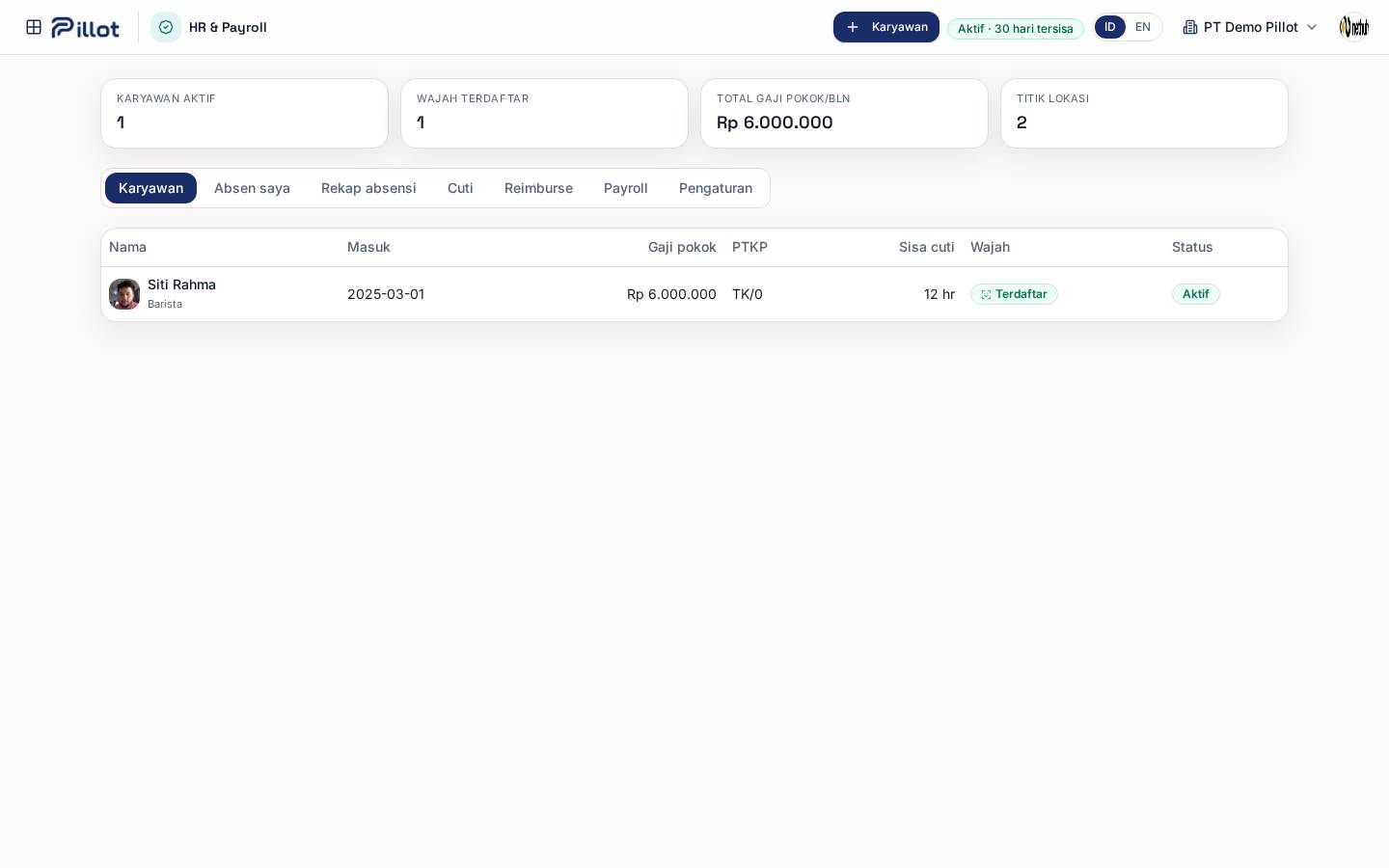Click the Wajah column header
Screen dimensions: 1389x868
click(x=990, y=247)
